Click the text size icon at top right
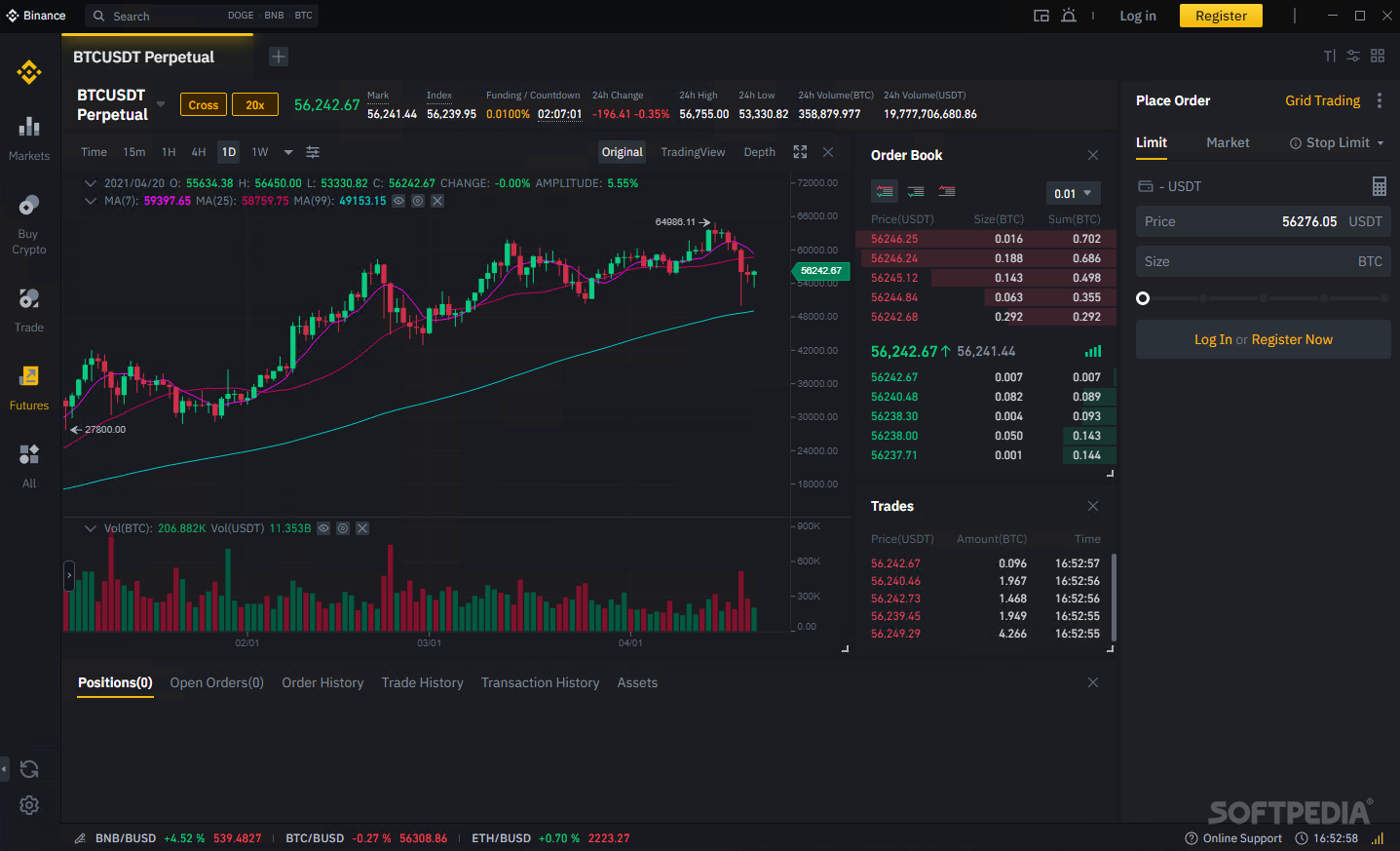 coord(1330,56)
